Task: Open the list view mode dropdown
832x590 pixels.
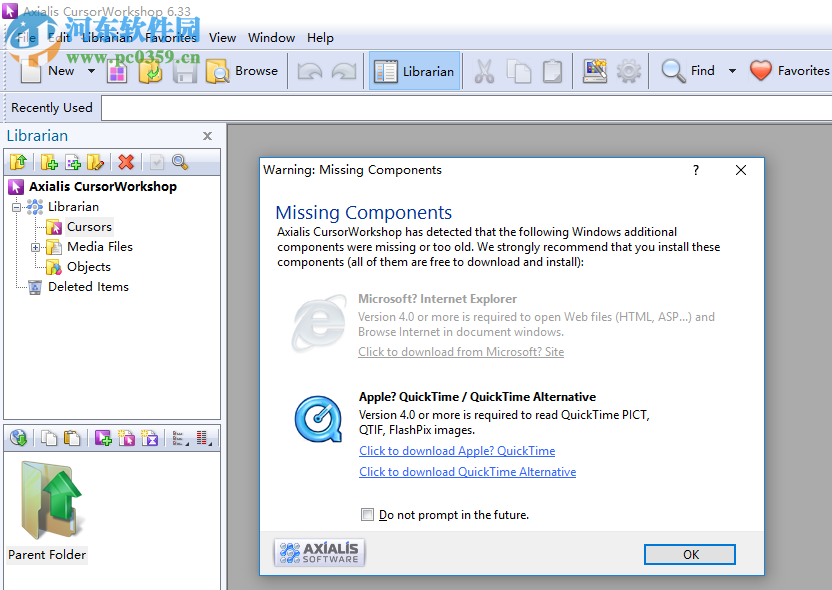Action: pyautogui.click(x=180, y=438)
